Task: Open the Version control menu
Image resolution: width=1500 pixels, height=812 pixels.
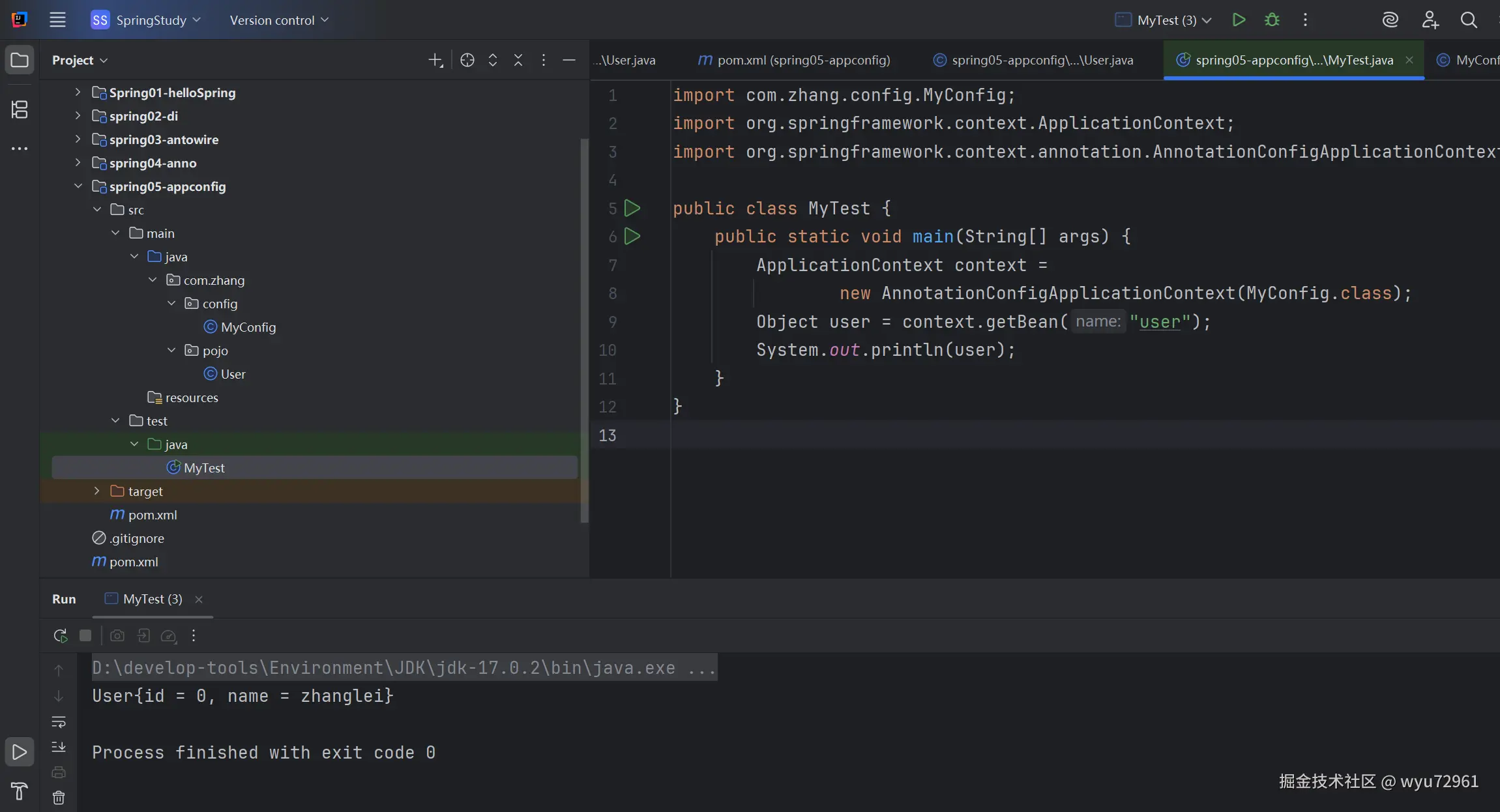Action: pos(279,20)
